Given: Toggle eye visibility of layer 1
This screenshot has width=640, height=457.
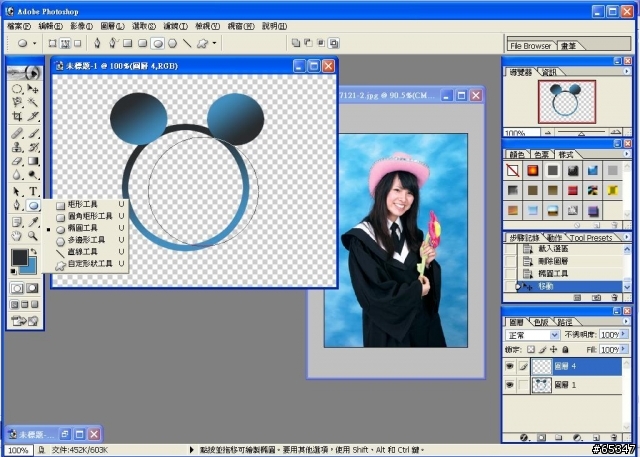Looking at the screenshot, I should [509, 385].
